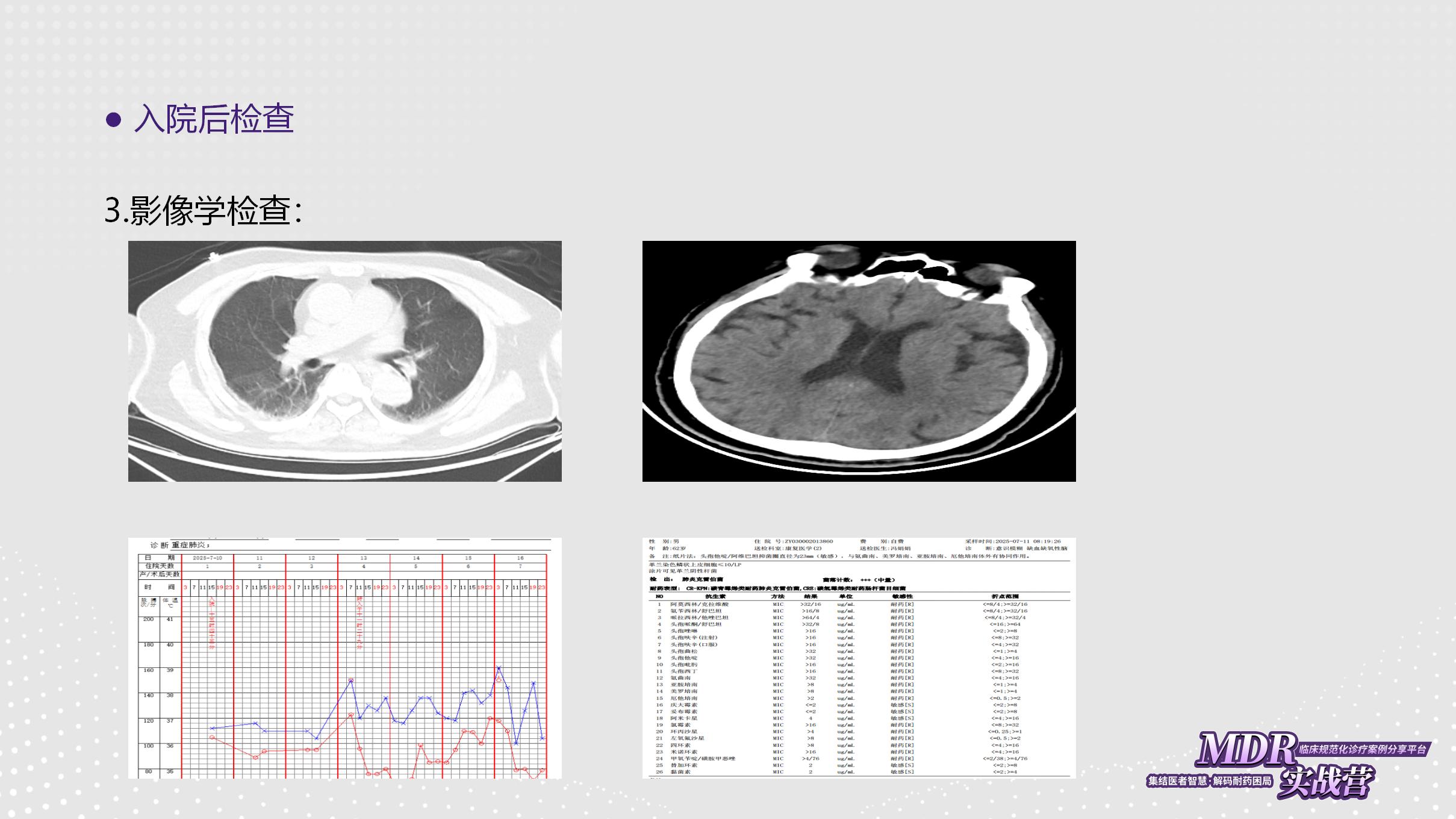Select the antibiotic susceptibility report image
Viewport: 1456px width, 819px height.
[x=859, y=658]
